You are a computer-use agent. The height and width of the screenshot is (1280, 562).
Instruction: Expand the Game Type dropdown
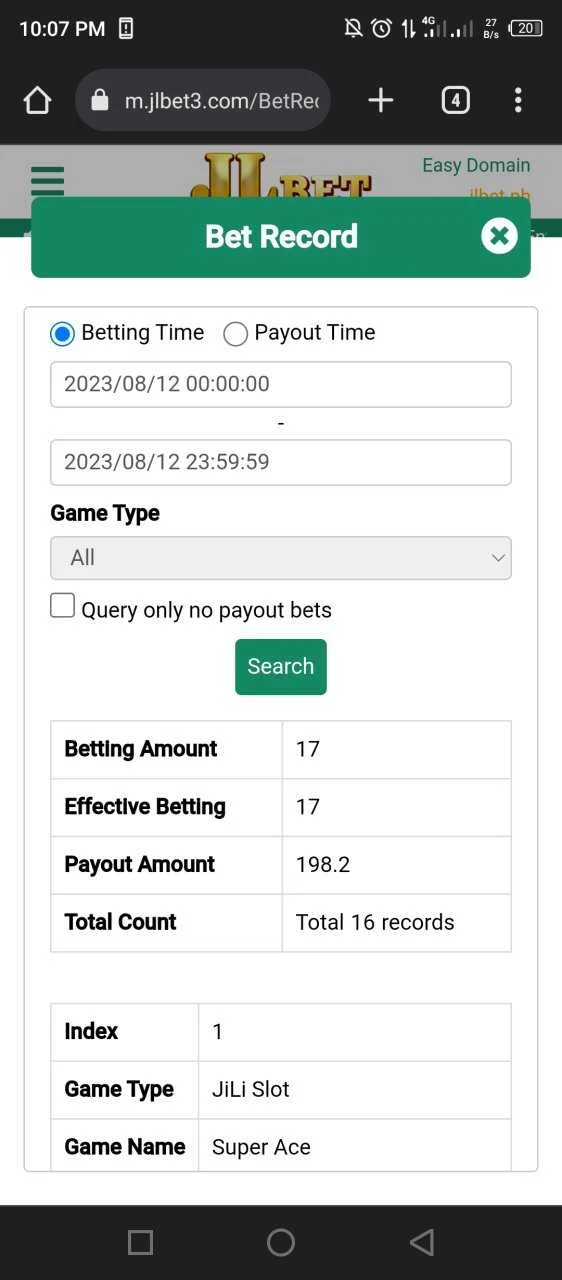(281, 558)
